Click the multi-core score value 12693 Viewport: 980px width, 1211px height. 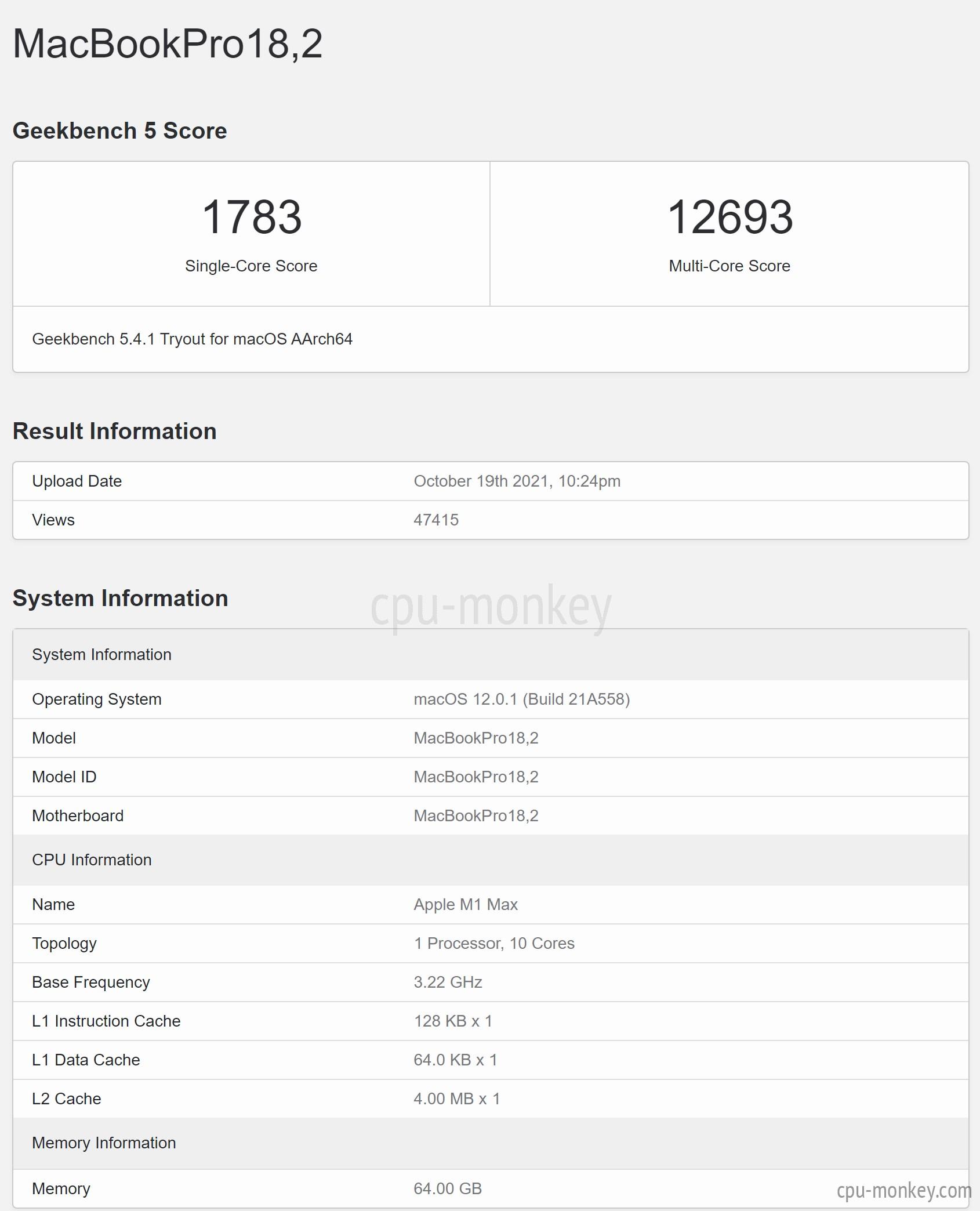(x=730, y=217)
